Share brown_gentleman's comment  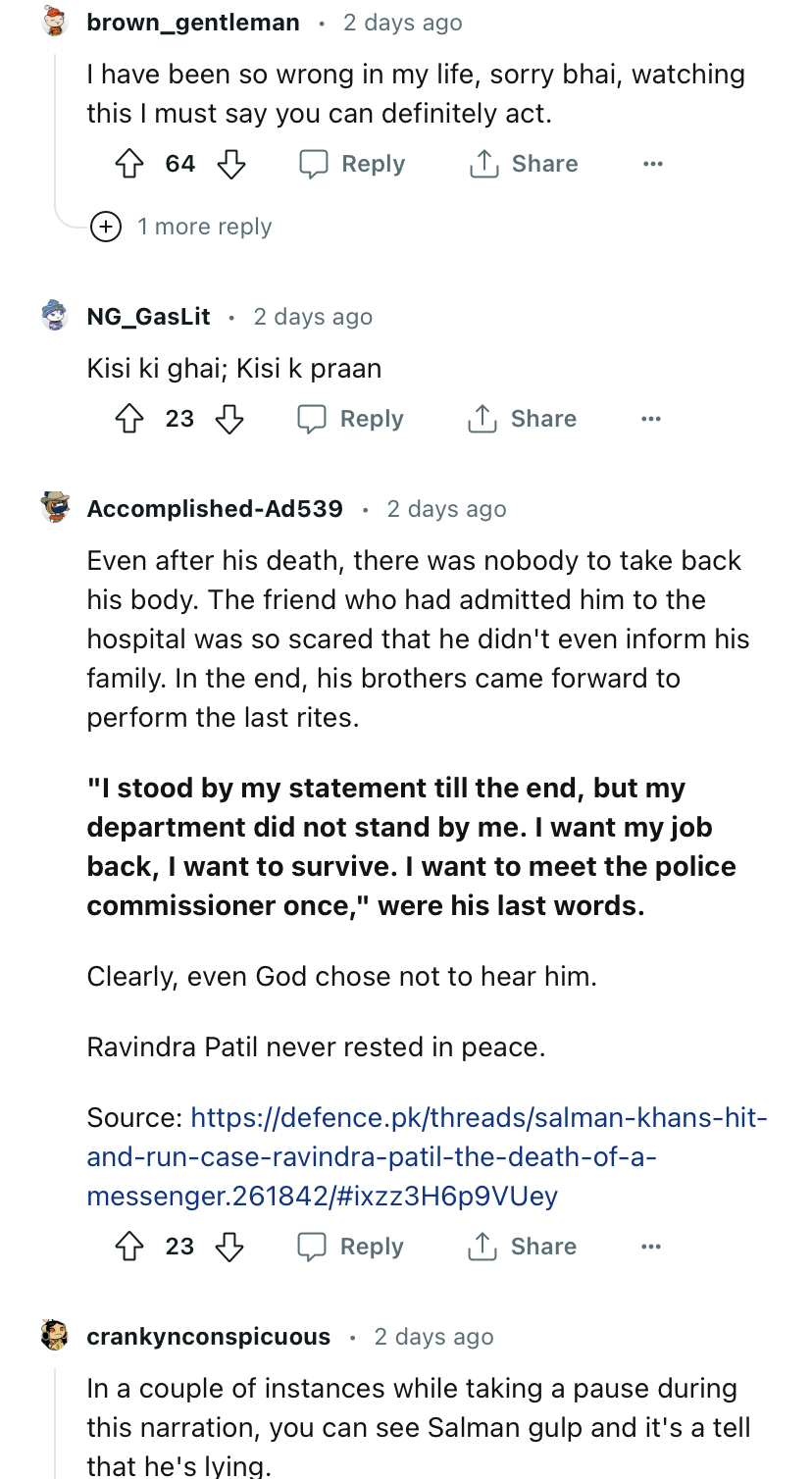point(524,164)
